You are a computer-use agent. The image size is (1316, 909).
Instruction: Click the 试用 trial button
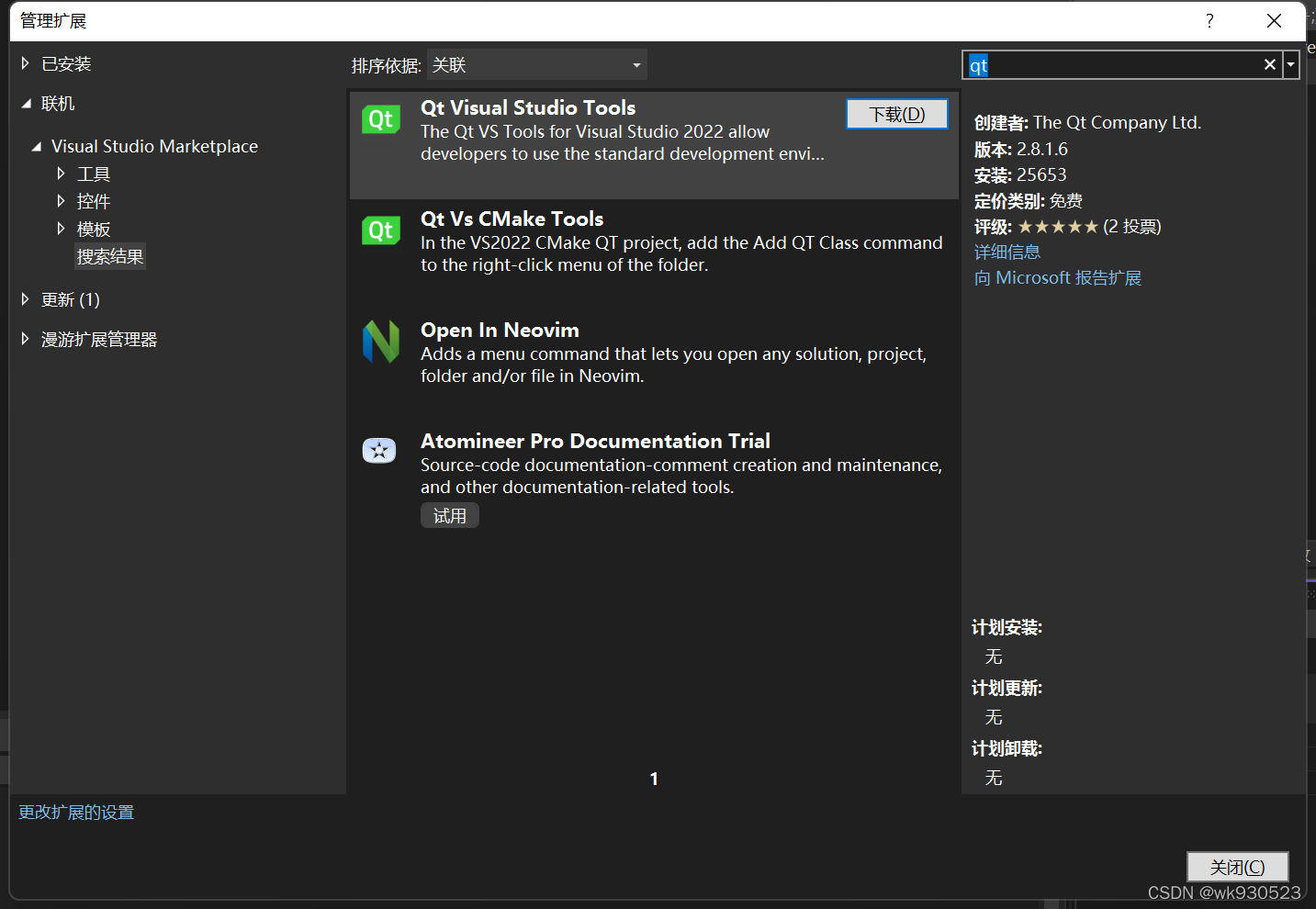(x=450, y=515)
